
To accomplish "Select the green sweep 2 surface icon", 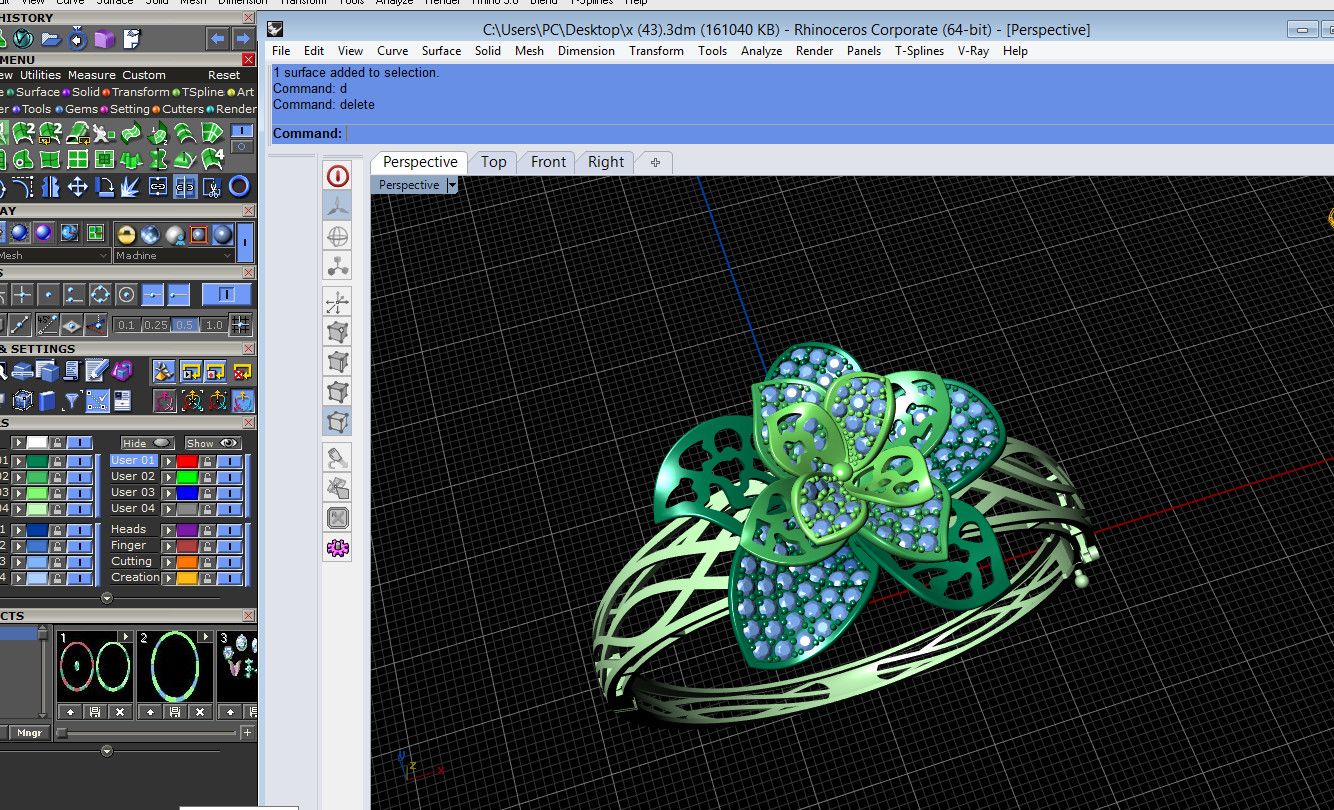I will click(x=23, y=131).
